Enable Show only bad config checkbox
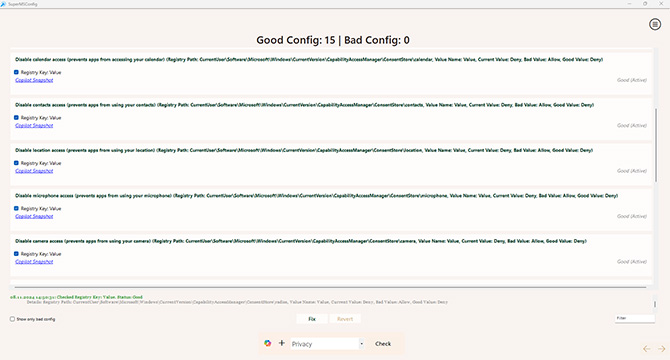The image size is (670, 360). 12,319
